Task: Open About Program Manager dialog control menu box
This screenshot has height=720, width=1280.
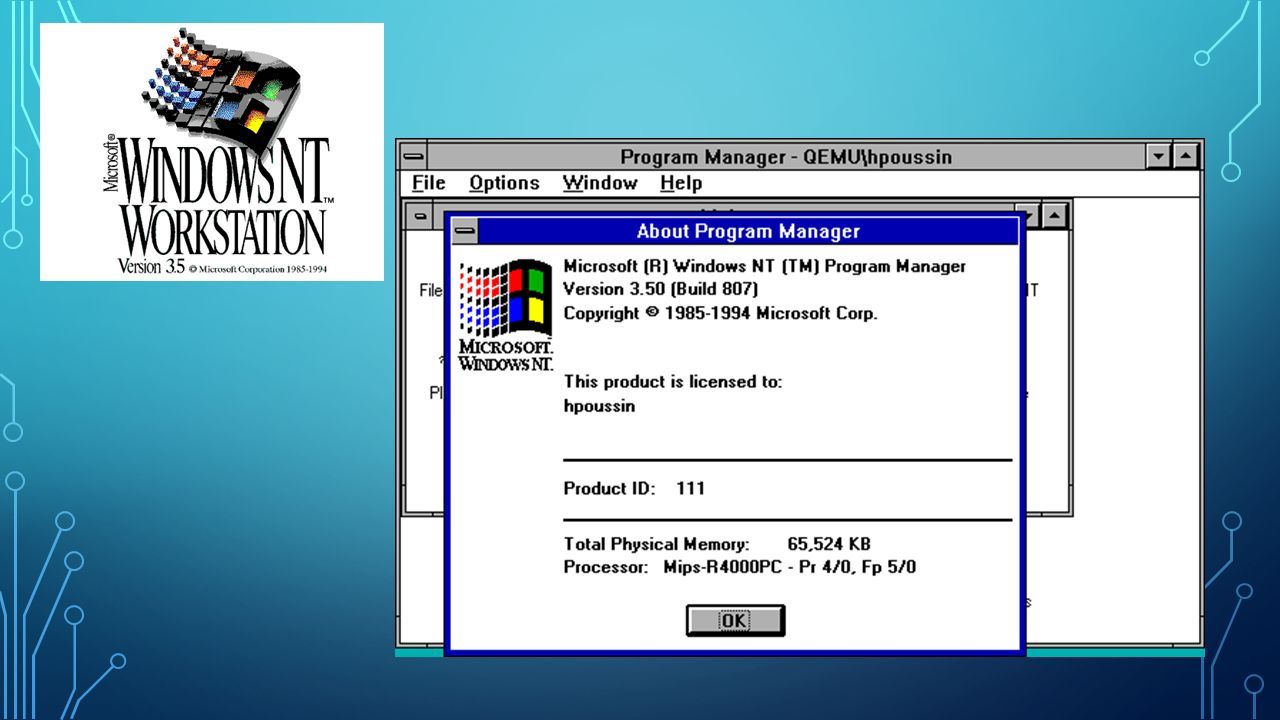Action: pyautogui.click(x=463, y=231)
